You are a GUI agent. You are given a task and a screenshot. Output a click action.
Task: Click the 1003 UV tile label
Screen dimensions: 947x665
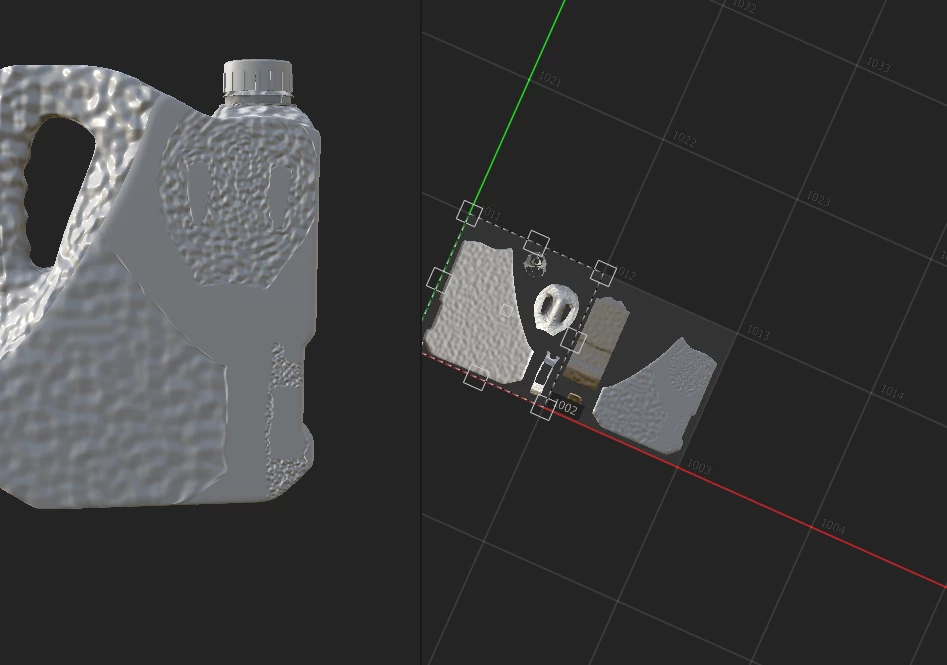tap(699, 466)
